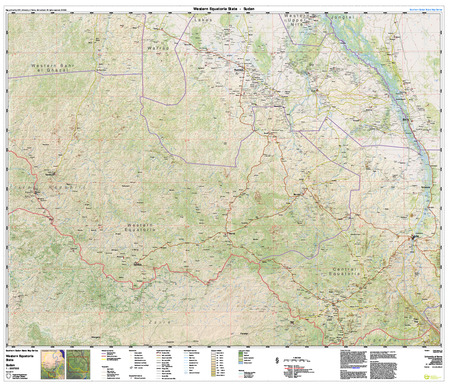Viewport: 450px width, 387px height.
Task: Click the blue series link top right
Action: (x=426, y=10)
